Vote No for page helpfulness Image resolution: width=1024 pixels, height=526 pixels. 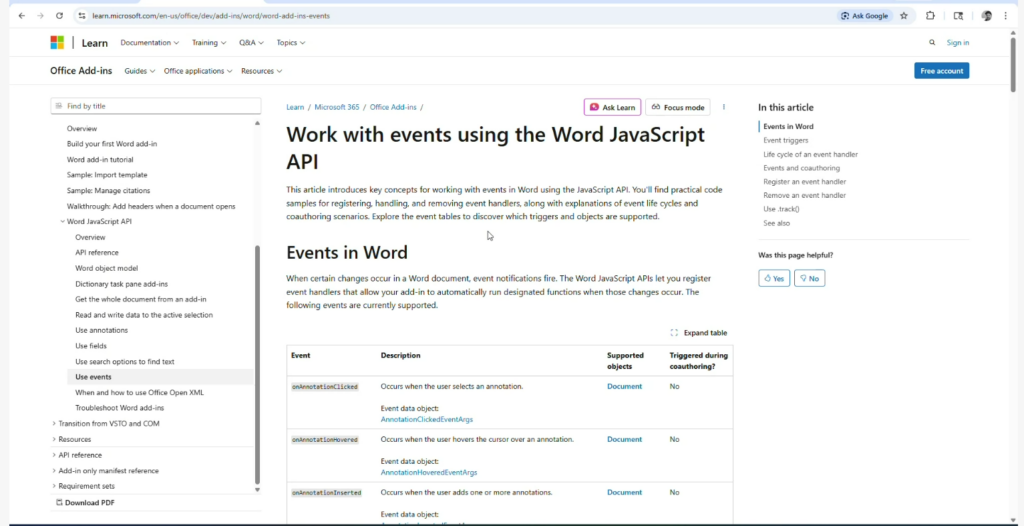[x=809, y=278]
